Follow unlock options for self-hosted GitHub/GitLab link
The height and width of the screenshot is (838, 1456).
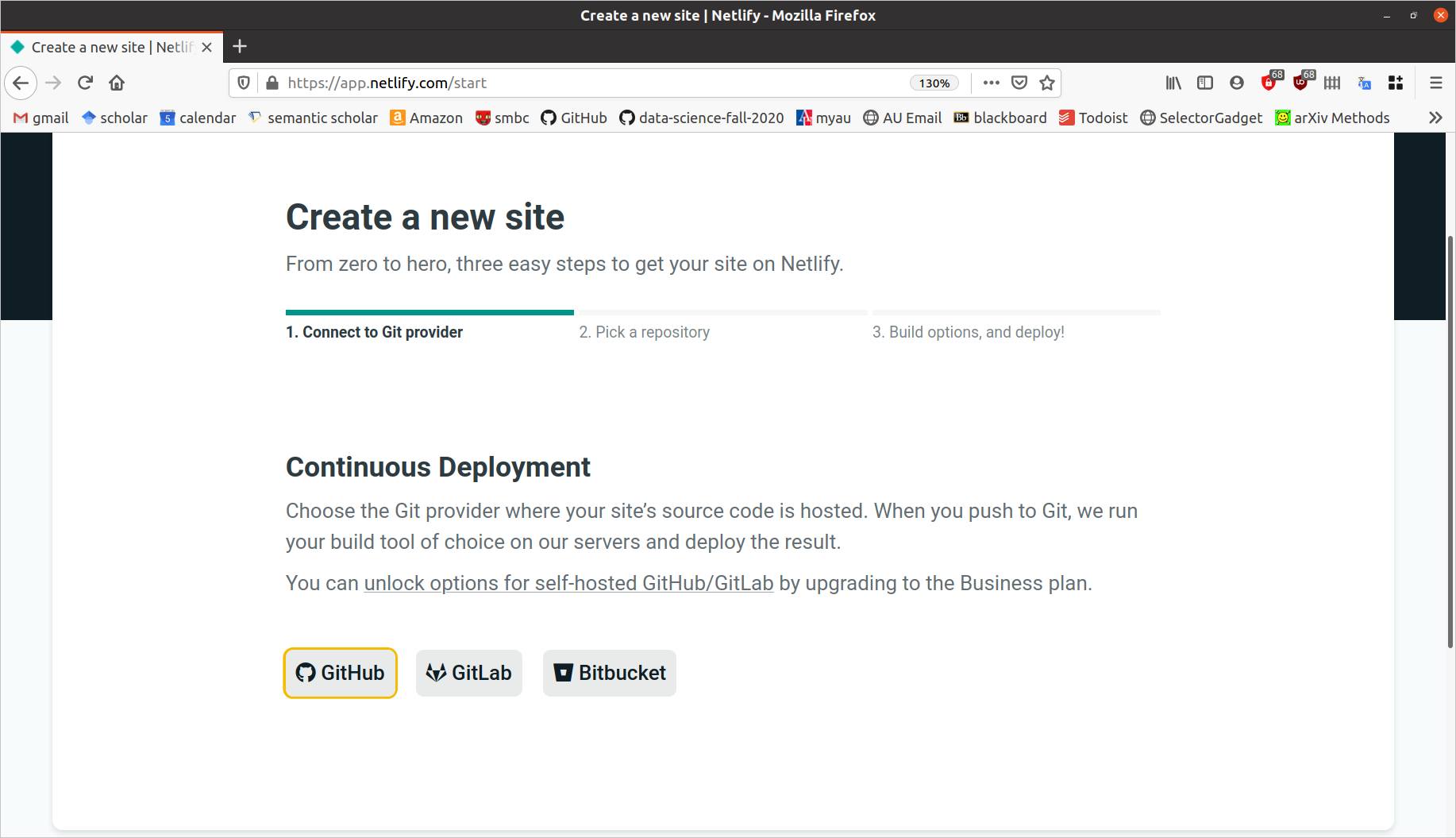click(568, 583)
